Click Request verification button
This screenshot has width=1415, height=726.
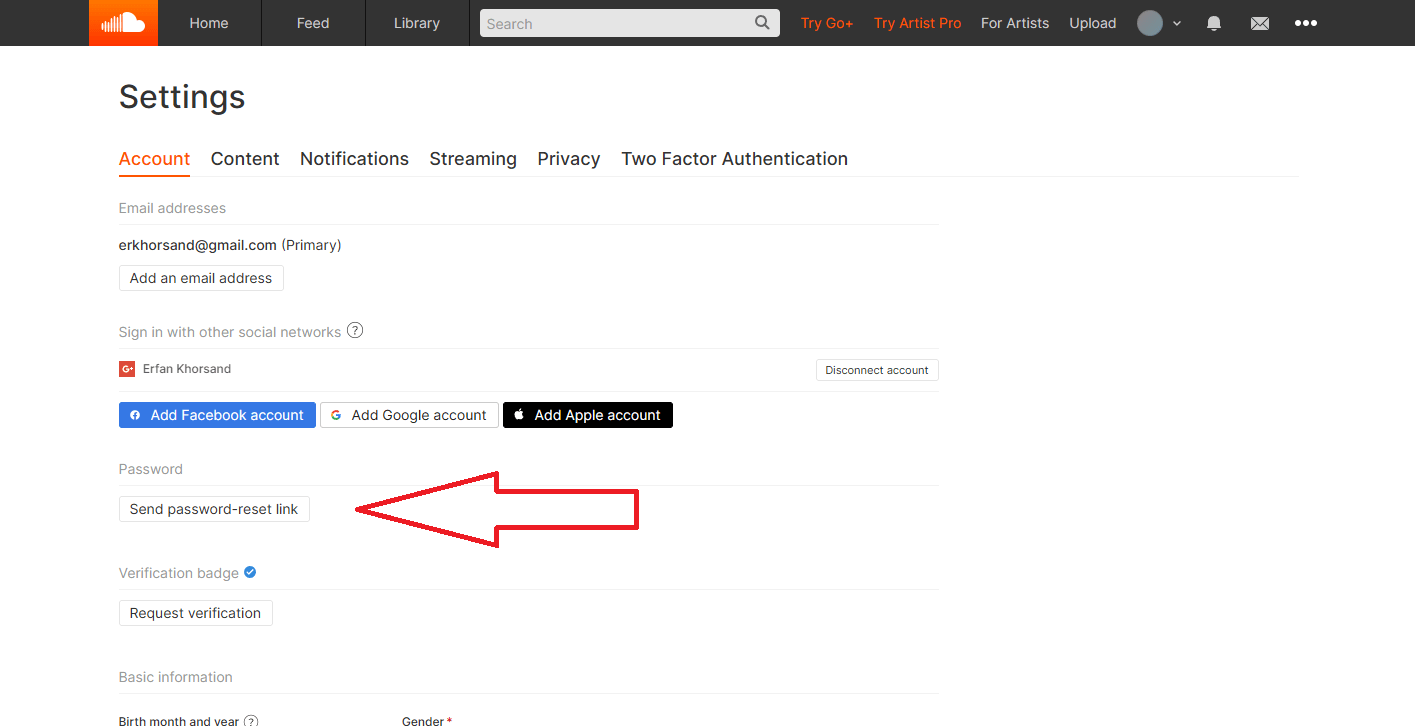pyautogui.click(x=195, y=613)
